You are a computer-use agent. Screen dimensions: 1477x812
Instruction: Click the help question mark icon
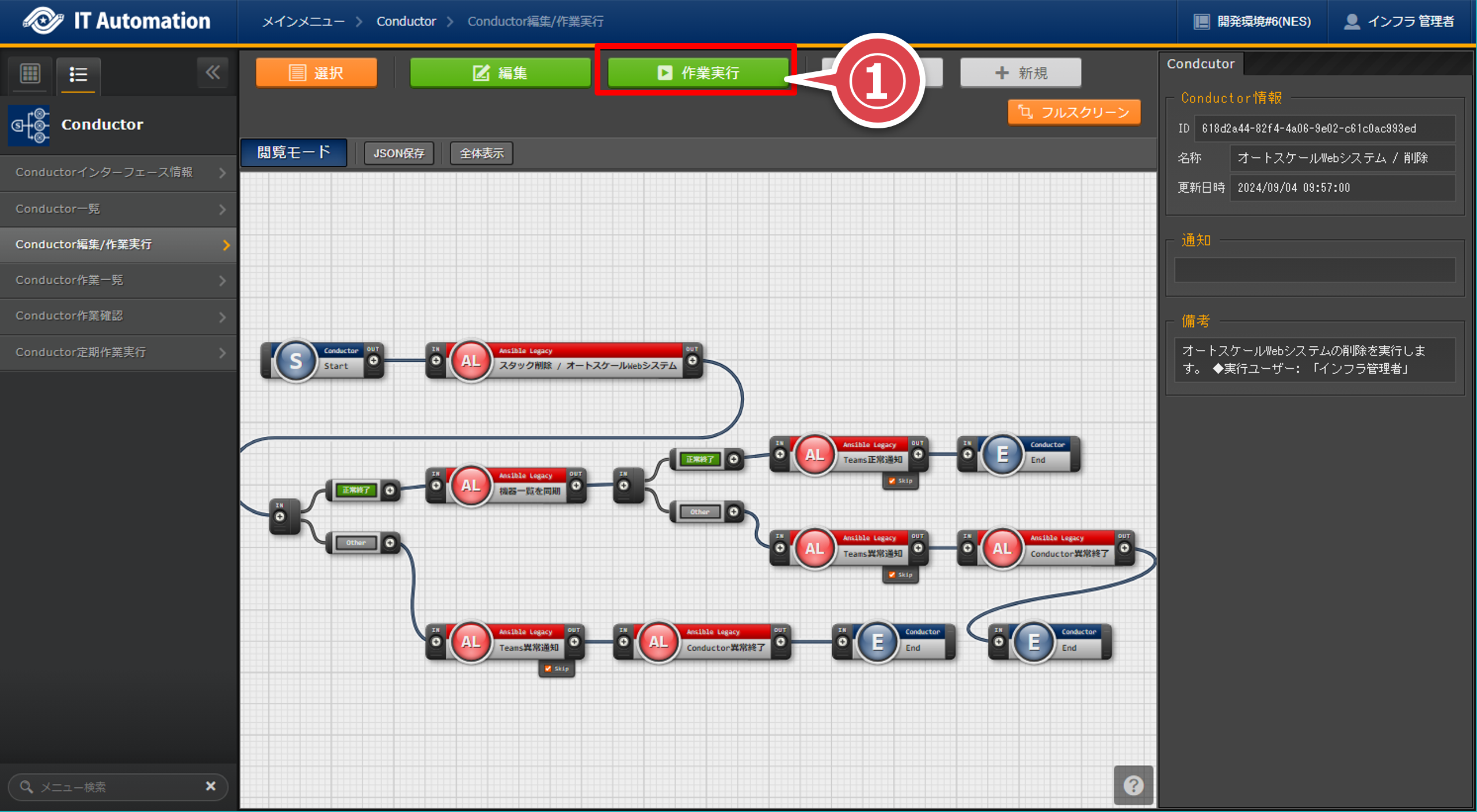(x=1133, y=785)
